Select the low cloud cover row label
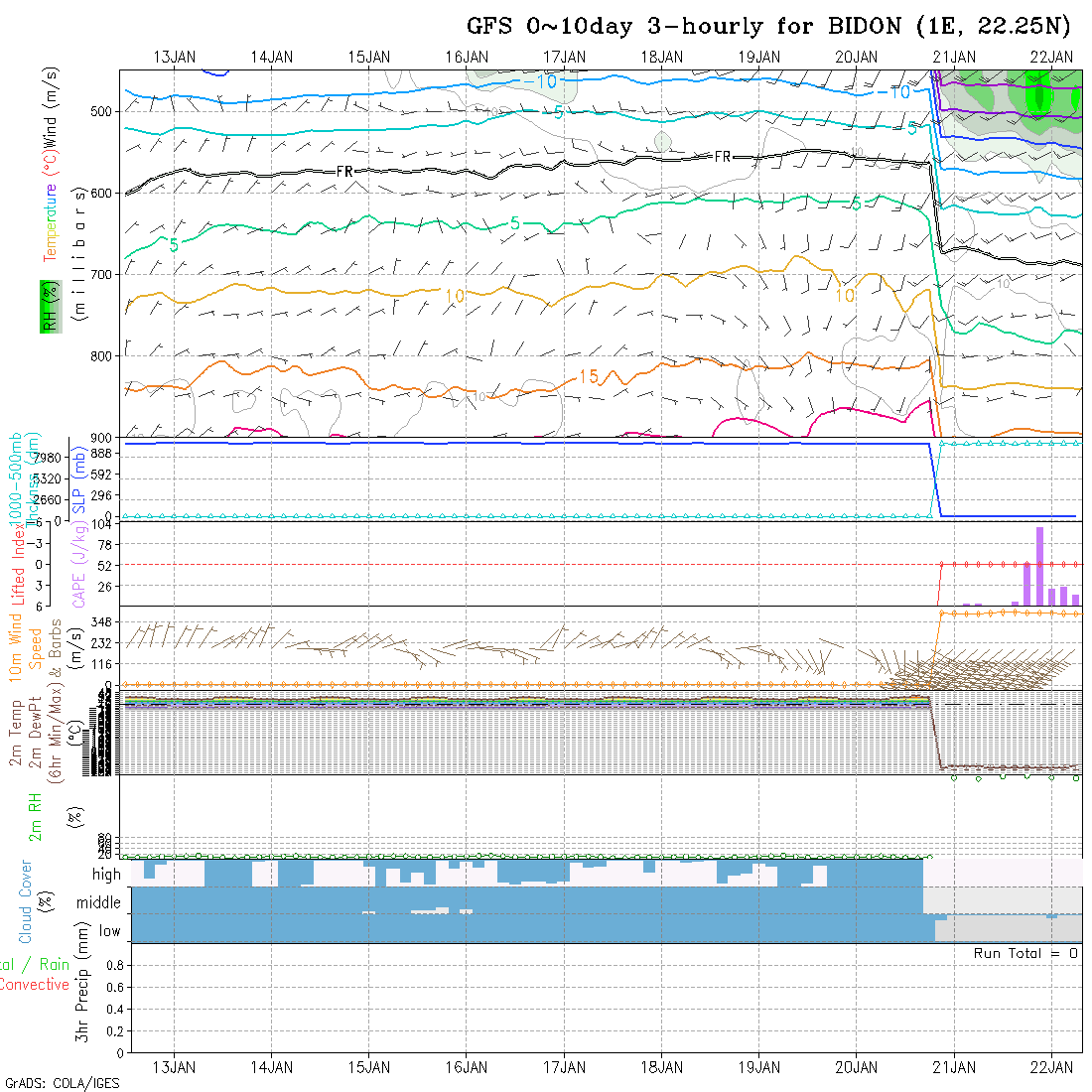The height and width of the screenshot is (1092, 1092). tap(109, 931)
